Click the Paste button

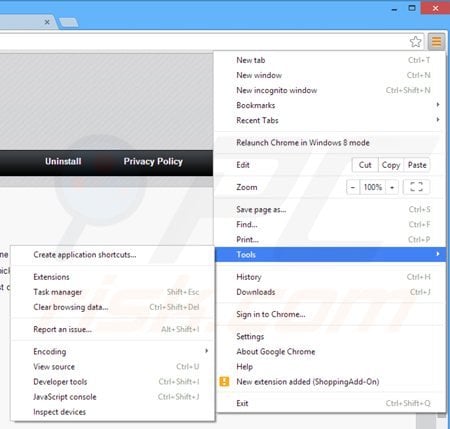(x=417, y=165)
